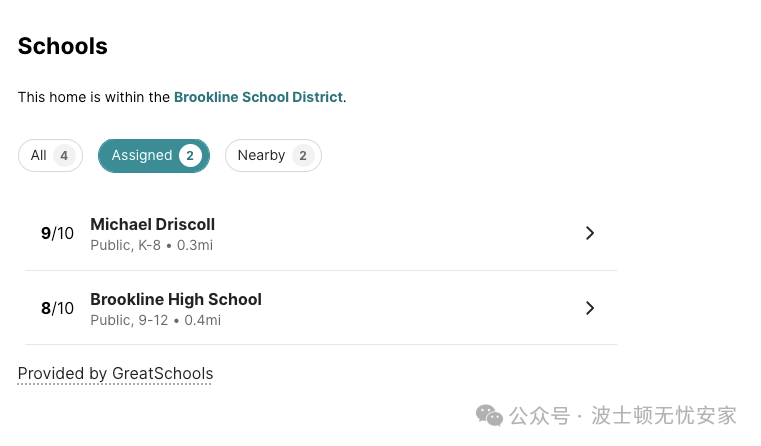This screenshot has width=761, height=446.
Task: Switch to the Nearby schools filter
Action: click(x=273, y=155)
